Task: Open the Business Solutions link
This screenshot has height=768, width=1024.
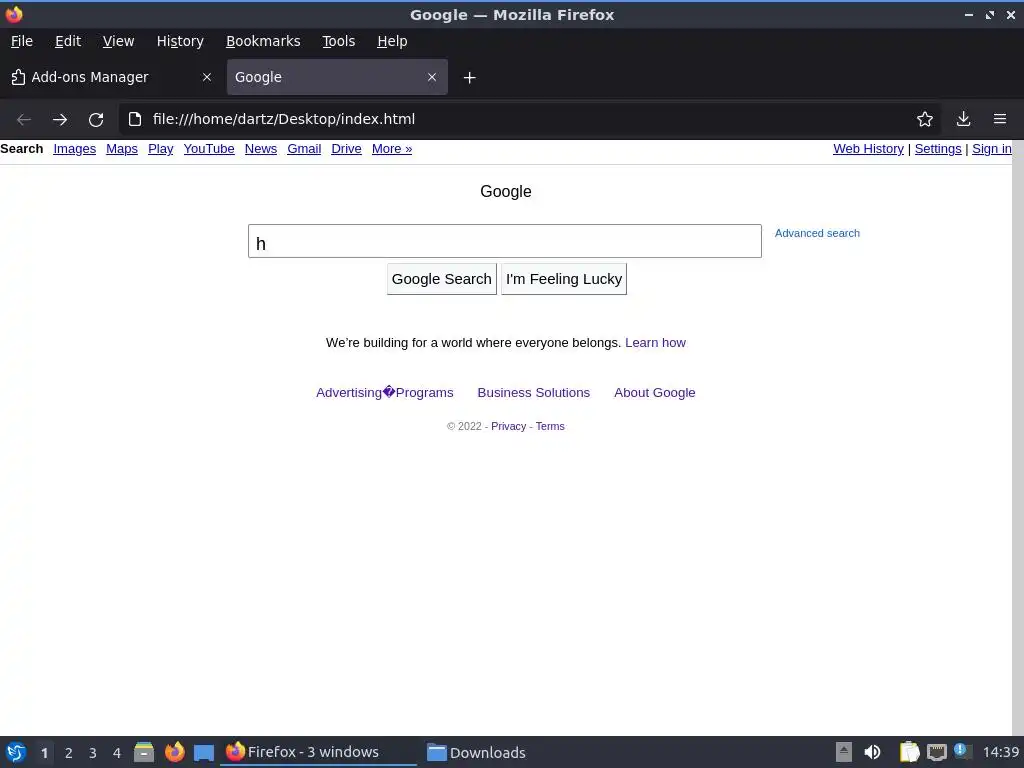Action: pos(534,392)
